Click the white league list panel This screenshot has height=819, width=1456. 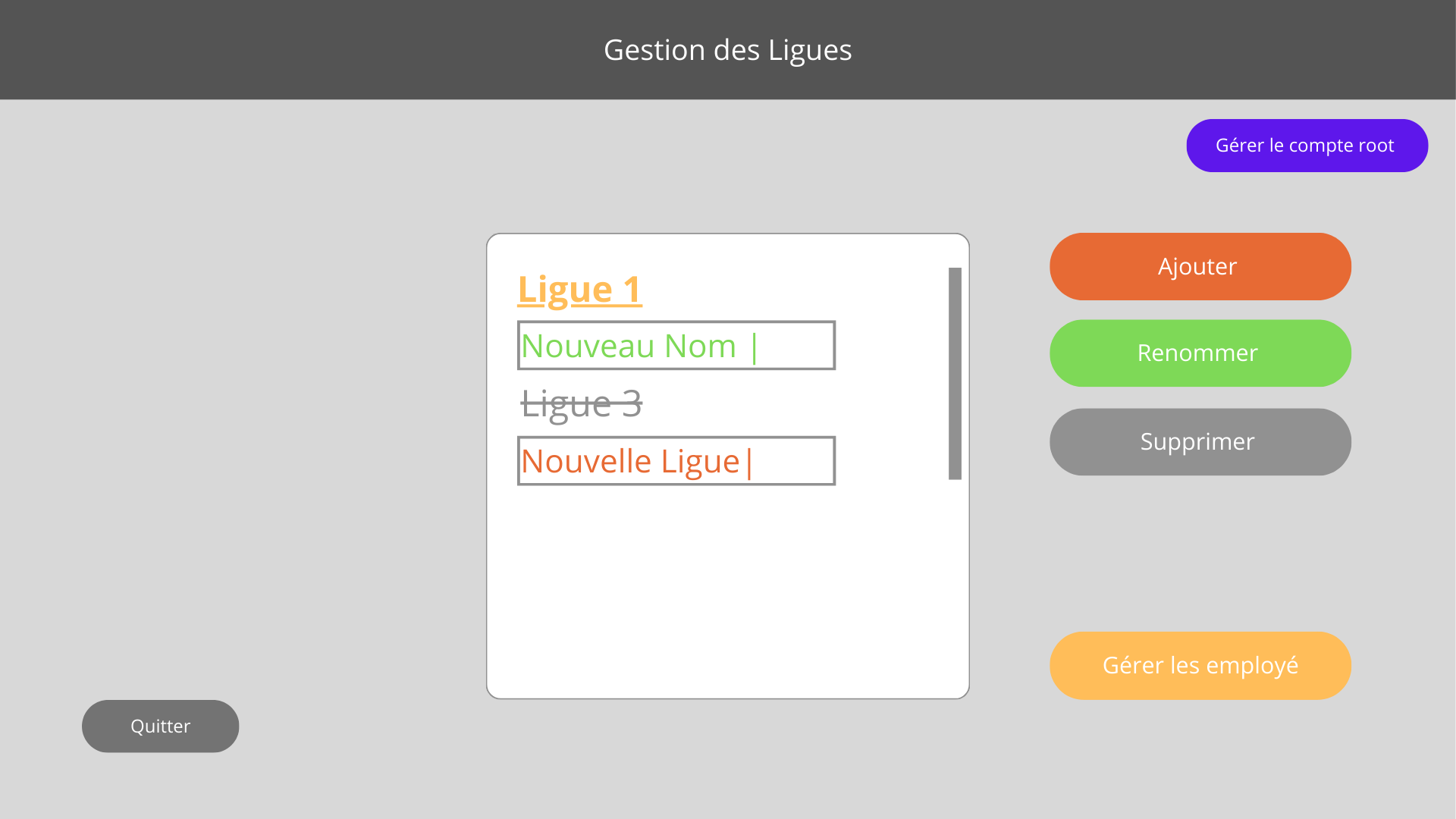(x=727, y=591)
